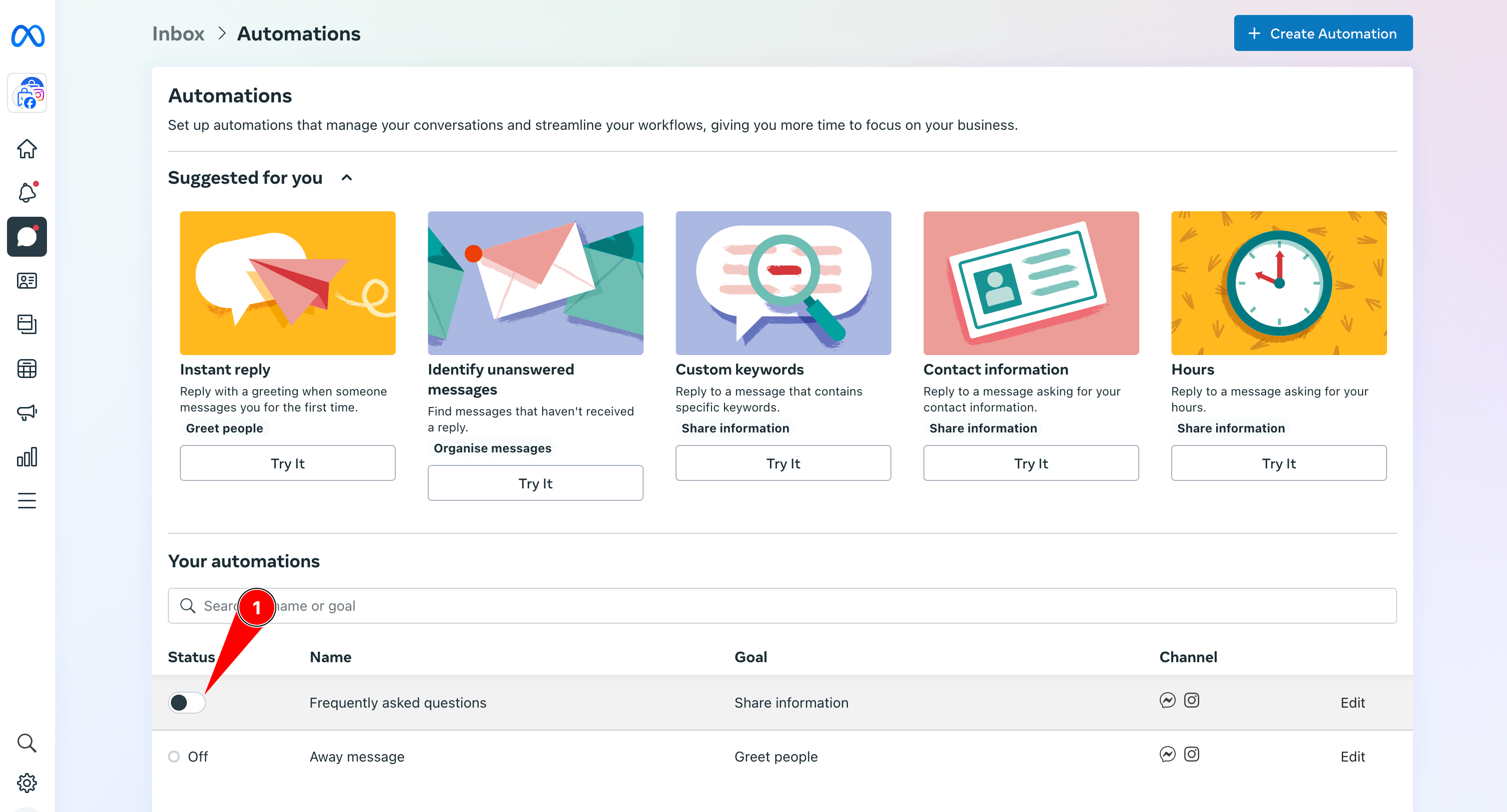Open the Settings gear icon in sidebar
The width and height of the screenshot is (1507, 812).
28,783
